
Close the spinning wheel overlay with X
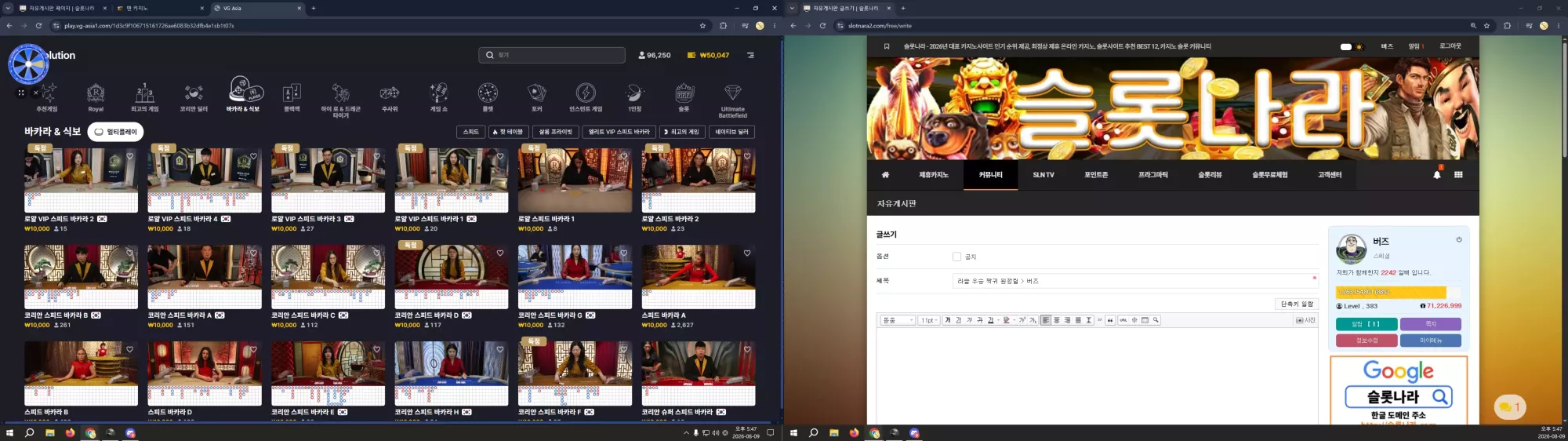36,93
